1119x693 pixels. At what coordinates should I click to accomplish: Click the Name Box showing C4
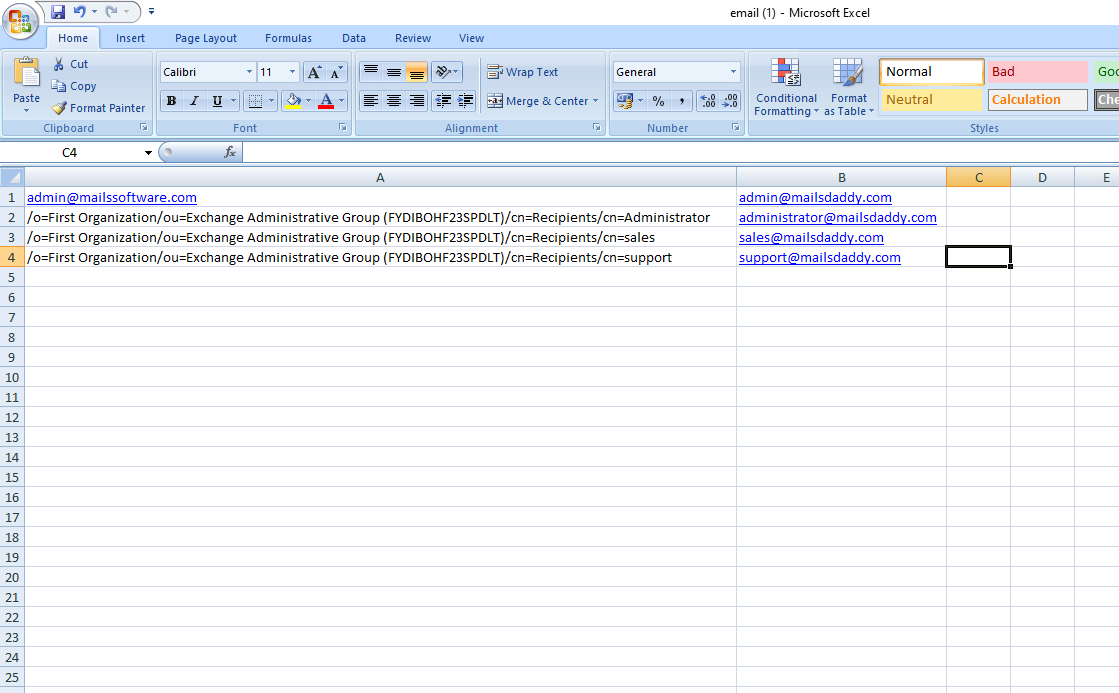tap(69, 152)
